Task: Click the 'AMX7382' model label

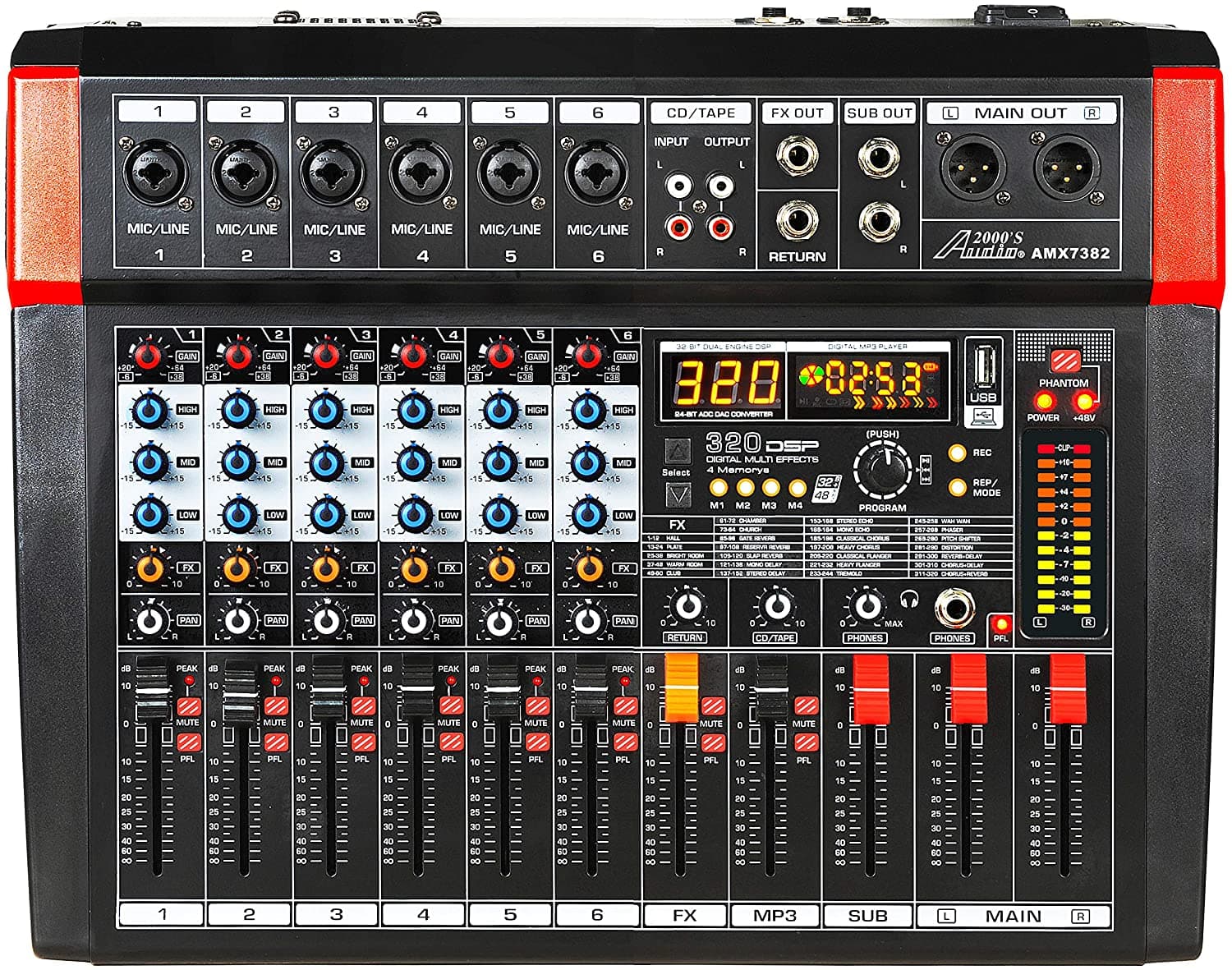Action: (x=1070, y=253)
